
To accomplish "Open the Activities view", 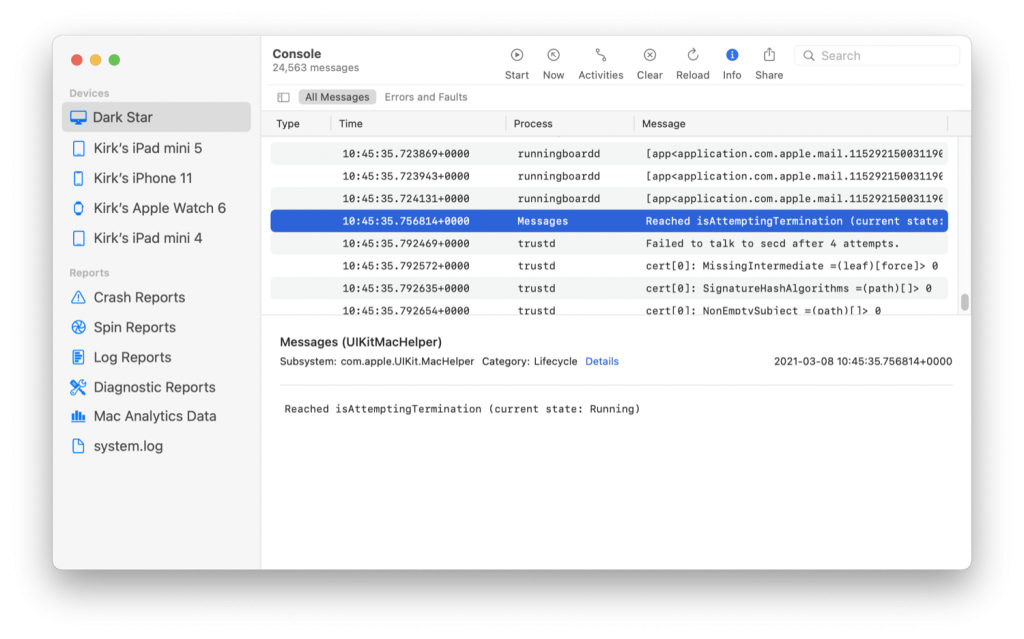I will point(600,60).
